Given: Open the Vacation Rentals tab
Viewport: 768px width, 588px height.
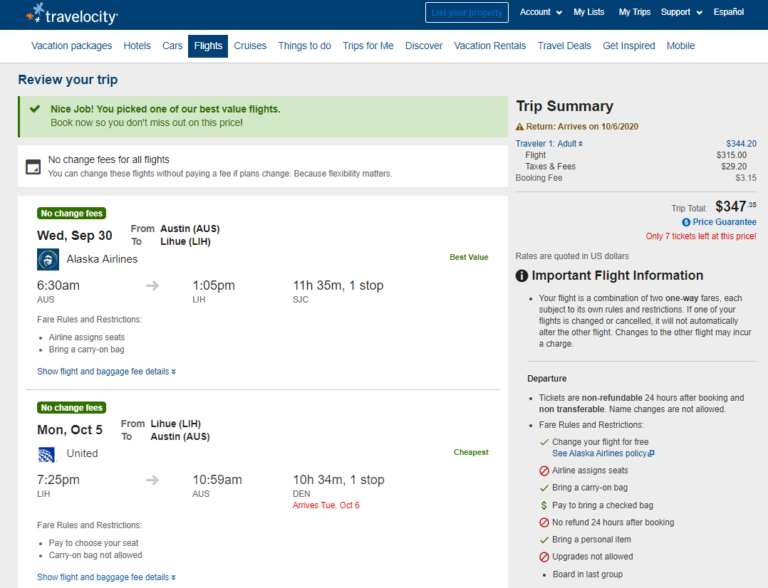Looking at the screenshot, I should pyautogui.click(x=490, y=46).
